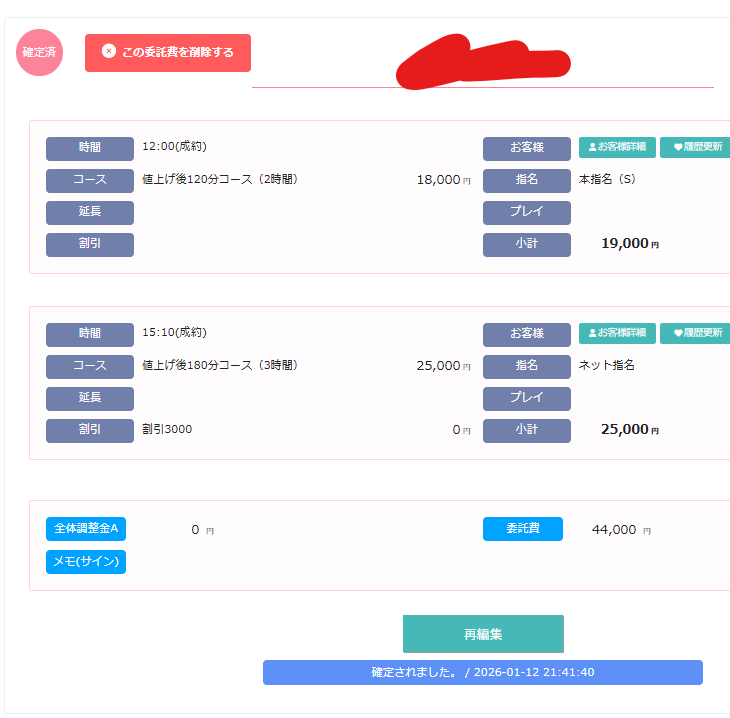
Task: Open お客様詳細 for the 12:00 booking
Action: 617,148
